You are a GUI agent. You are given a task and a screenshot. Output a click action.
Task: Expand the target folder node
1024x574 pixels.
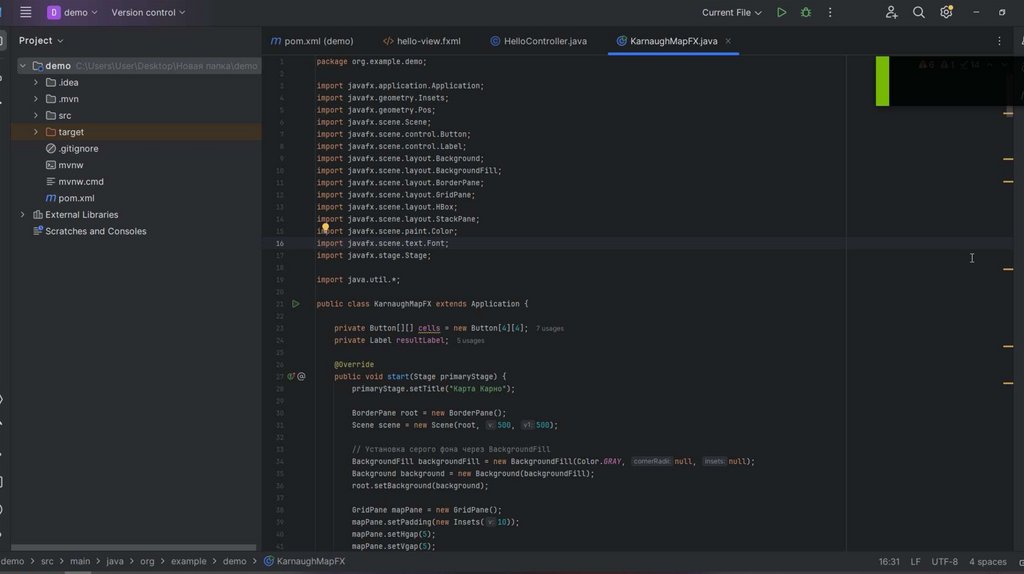[x=36, y=132]
